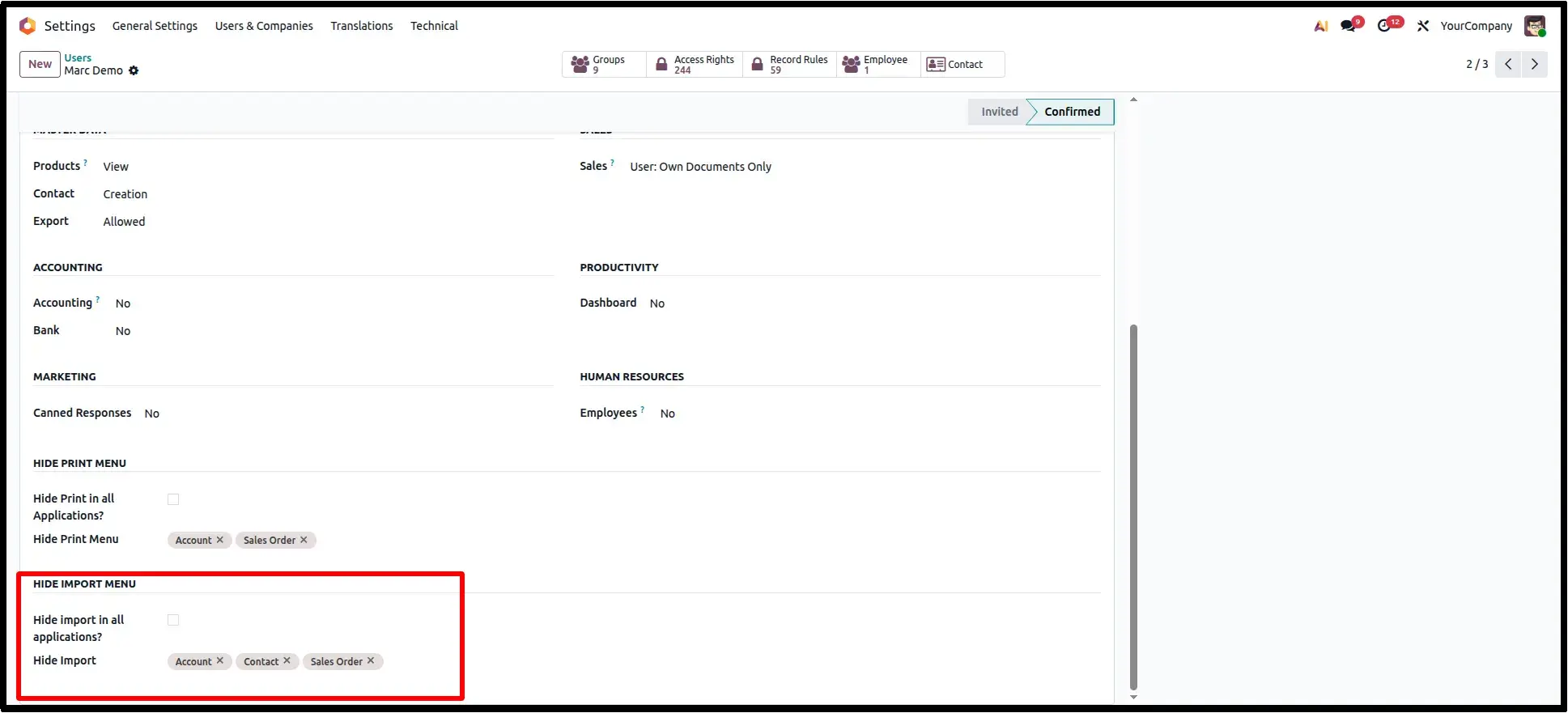Show the Products field help tooltip icon

click(x=85, y=163)
